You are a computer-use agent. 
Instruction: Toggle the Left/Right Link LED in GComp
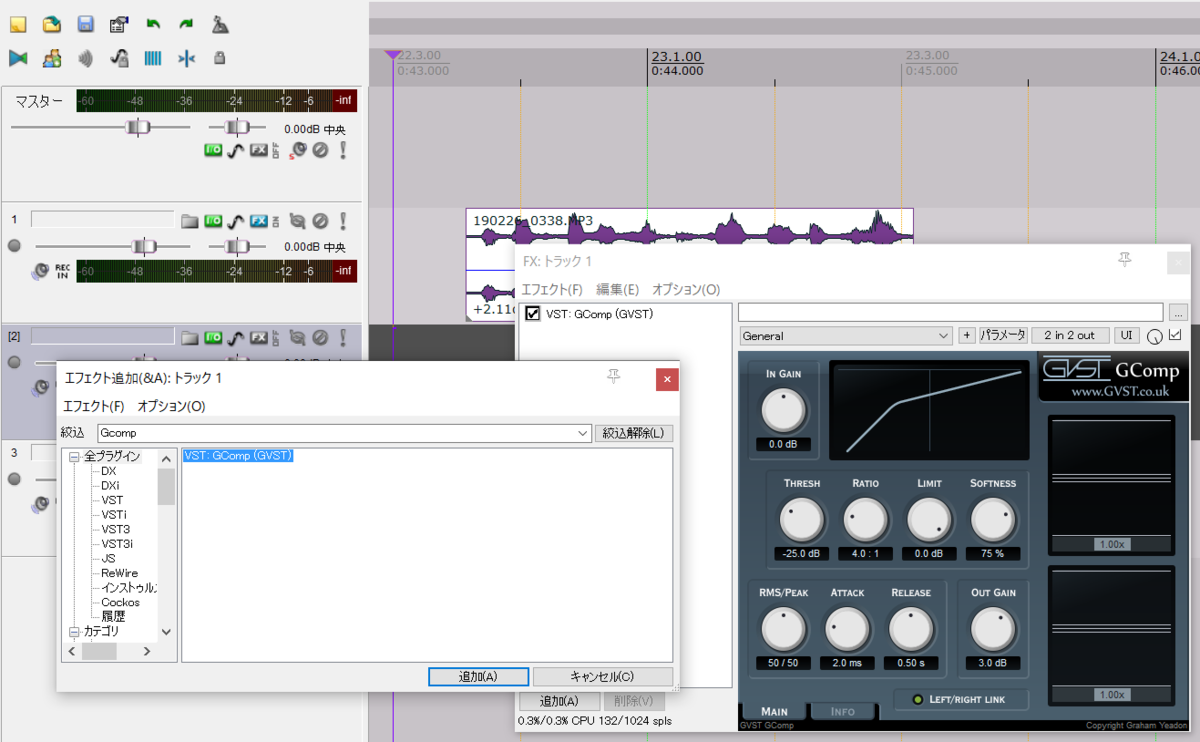coord(918,699)
